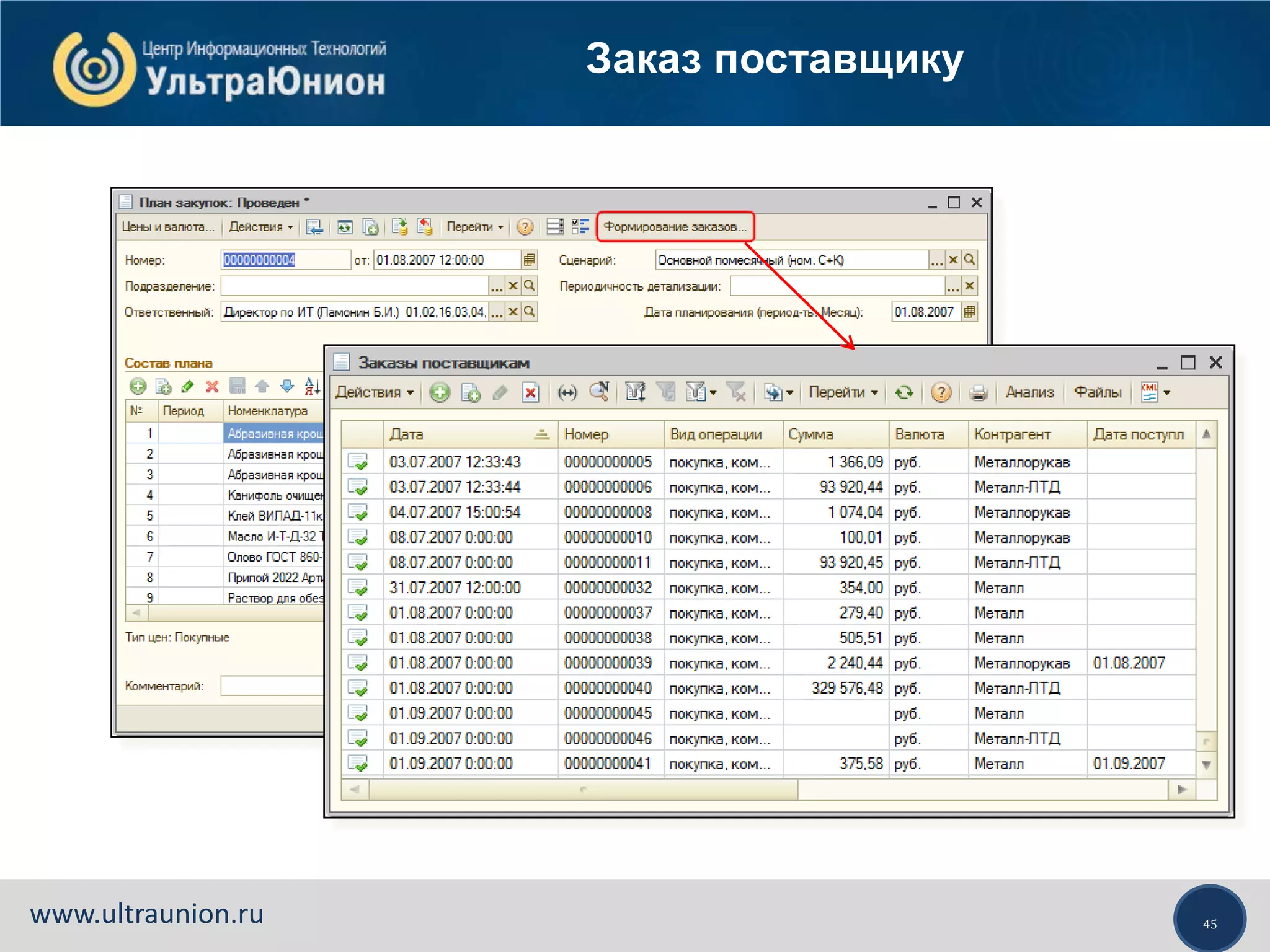
Task: Select order row number 0000000040
Action: pyautogui.click(x=768, y=688)
